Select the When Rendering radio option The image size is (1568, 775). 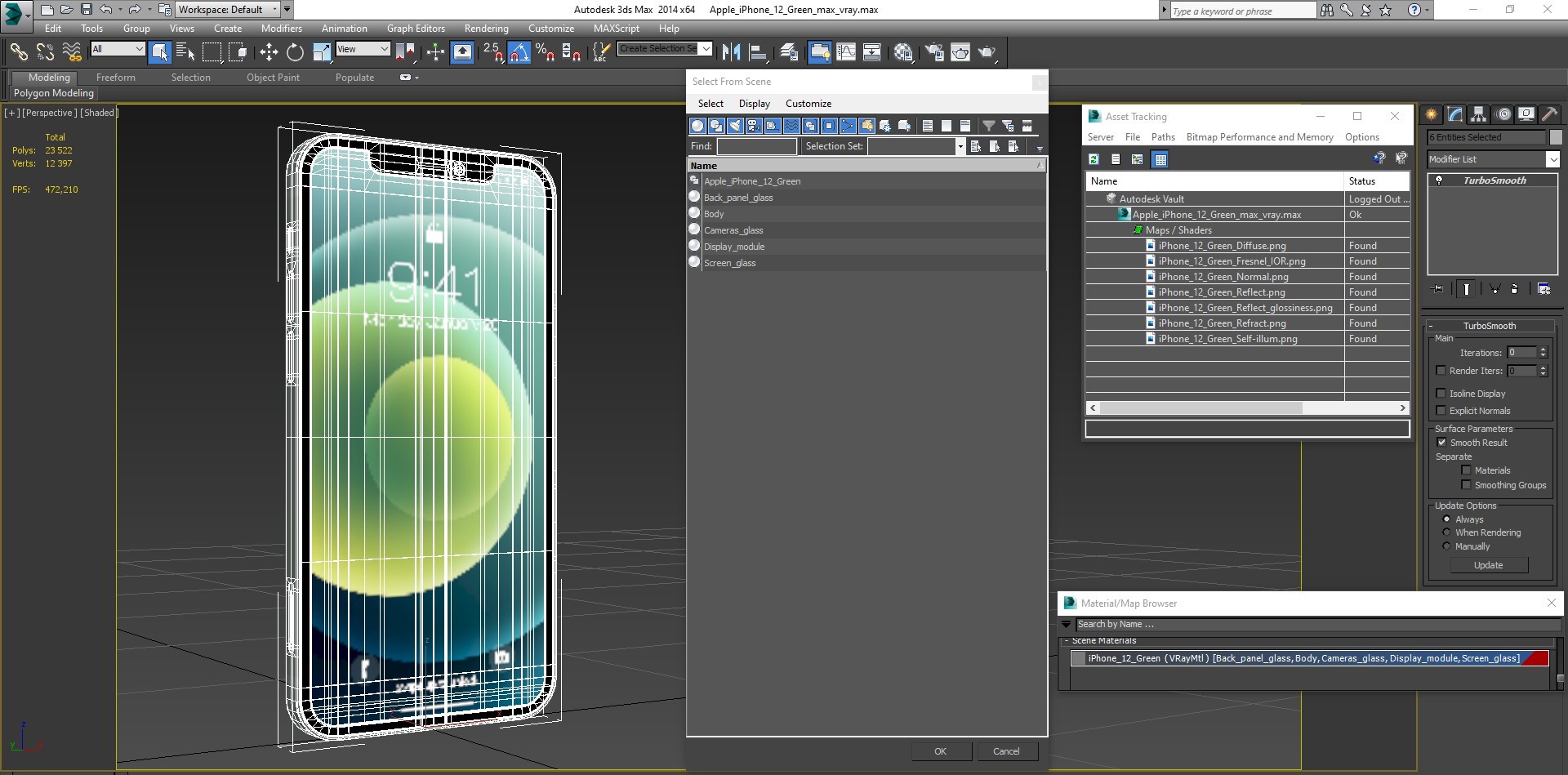1446,532
